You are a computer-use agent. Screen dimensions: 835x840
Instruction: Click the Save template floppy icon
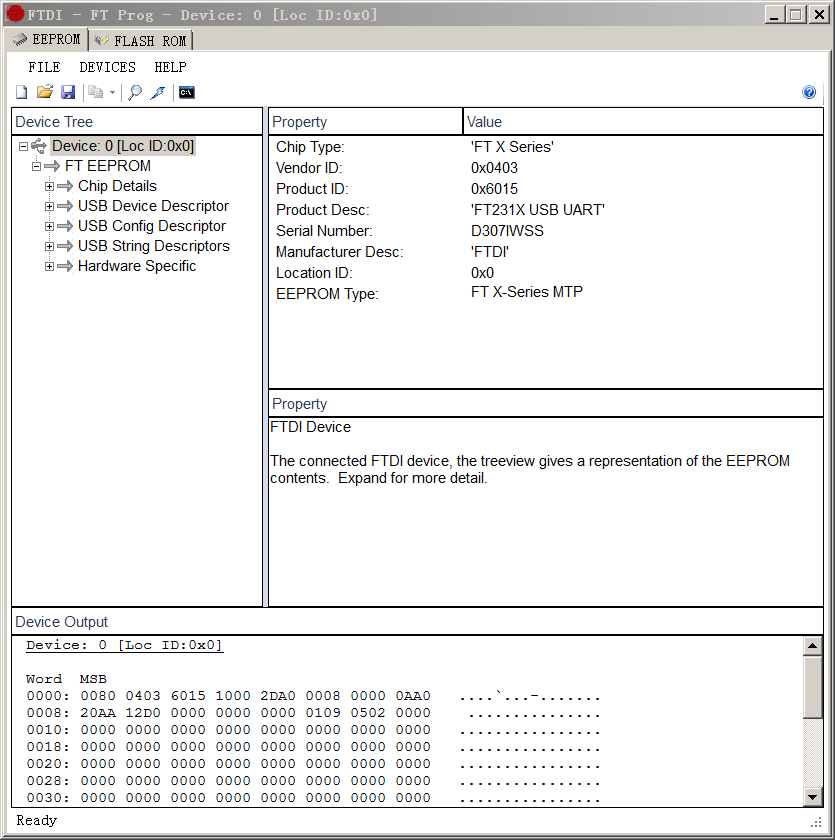coord(68,92)
